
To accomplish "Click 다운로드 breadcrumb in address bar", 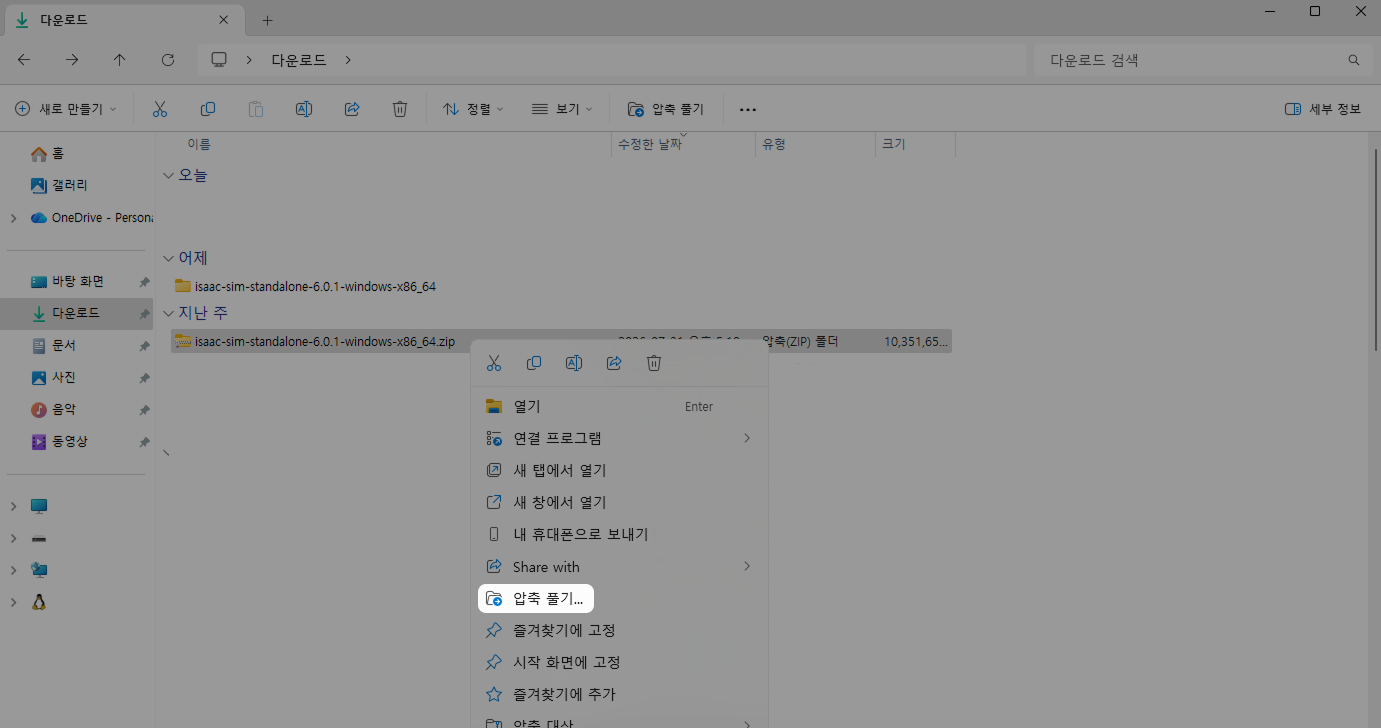I will (299, 60).
